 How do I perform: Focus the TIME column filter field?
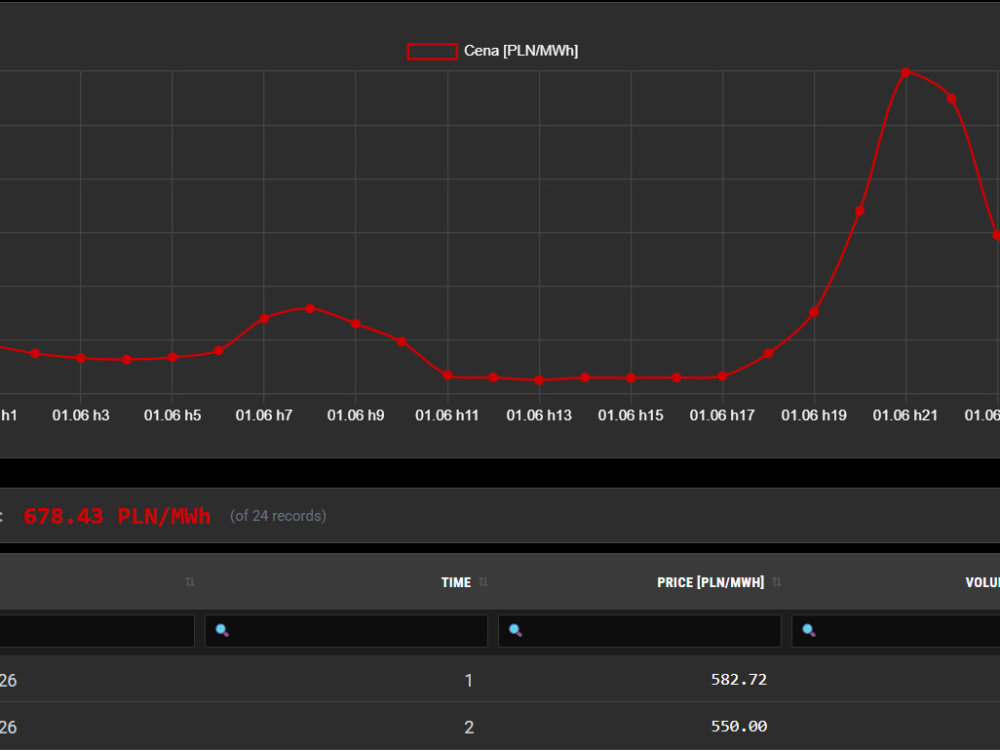[x=346, y=631]
